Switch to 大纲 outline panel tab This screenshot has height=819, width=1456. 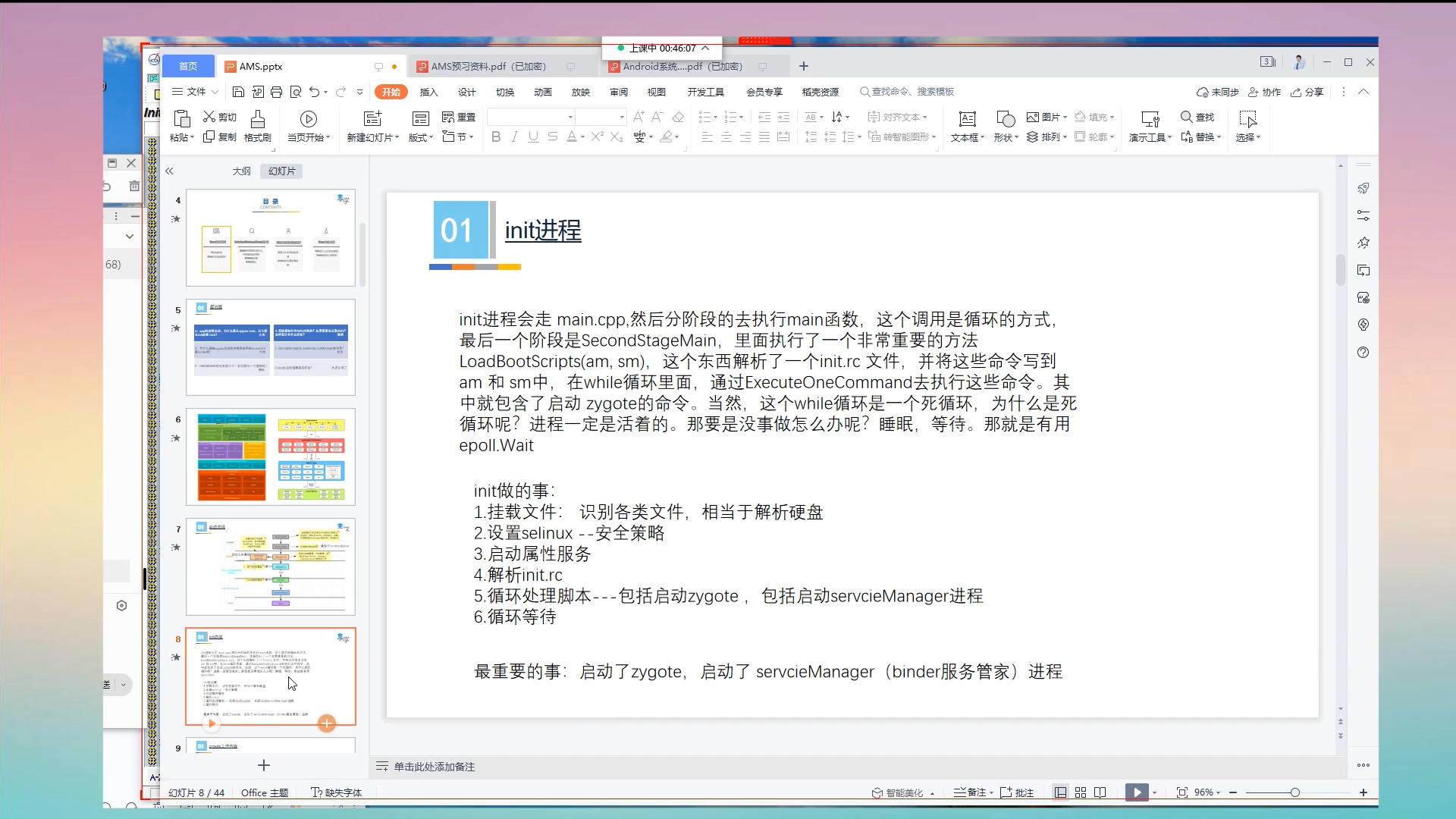241,171
